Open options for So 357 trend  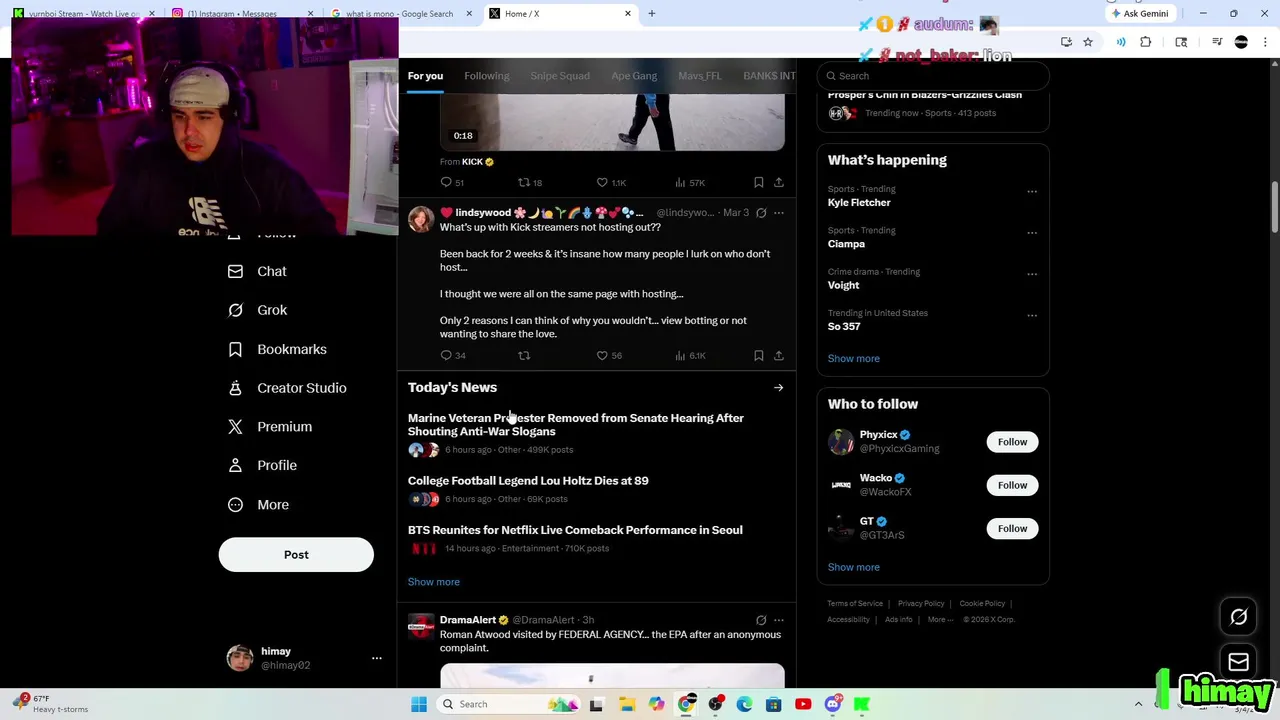tap(1032, 315)
